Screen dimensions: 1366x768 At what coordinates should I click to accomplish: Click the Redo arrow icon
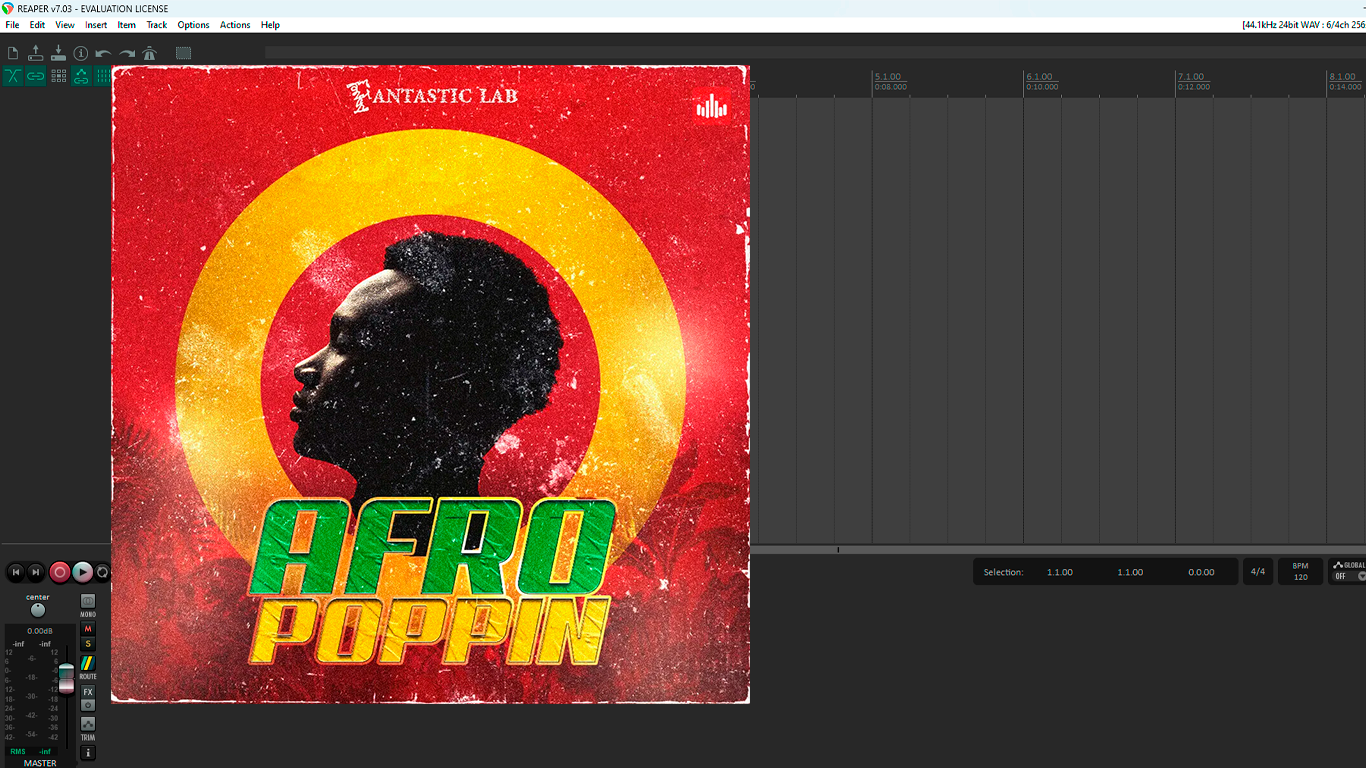point(127,53)
